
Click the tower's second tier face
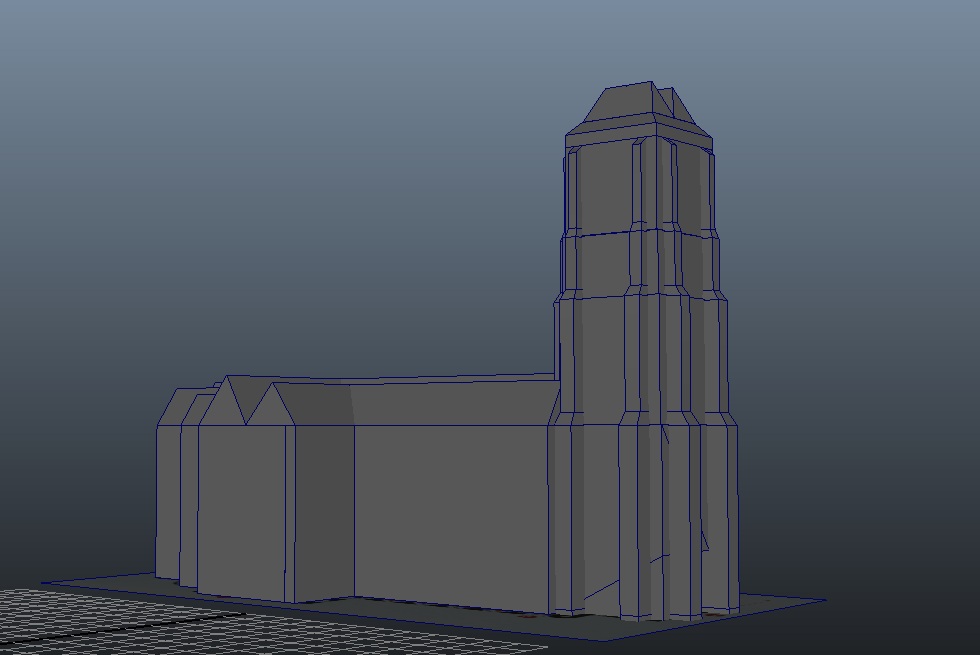(x=598, y=262)
